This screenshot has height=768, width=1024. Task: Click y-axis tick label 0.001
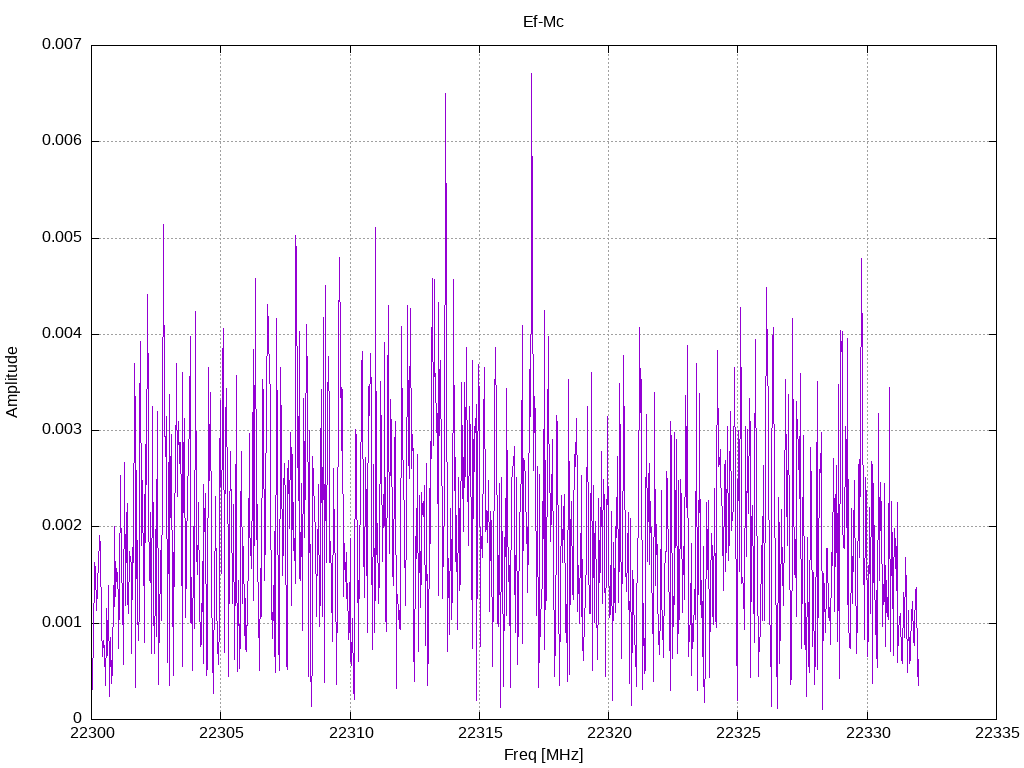click(x=62, y=622)
